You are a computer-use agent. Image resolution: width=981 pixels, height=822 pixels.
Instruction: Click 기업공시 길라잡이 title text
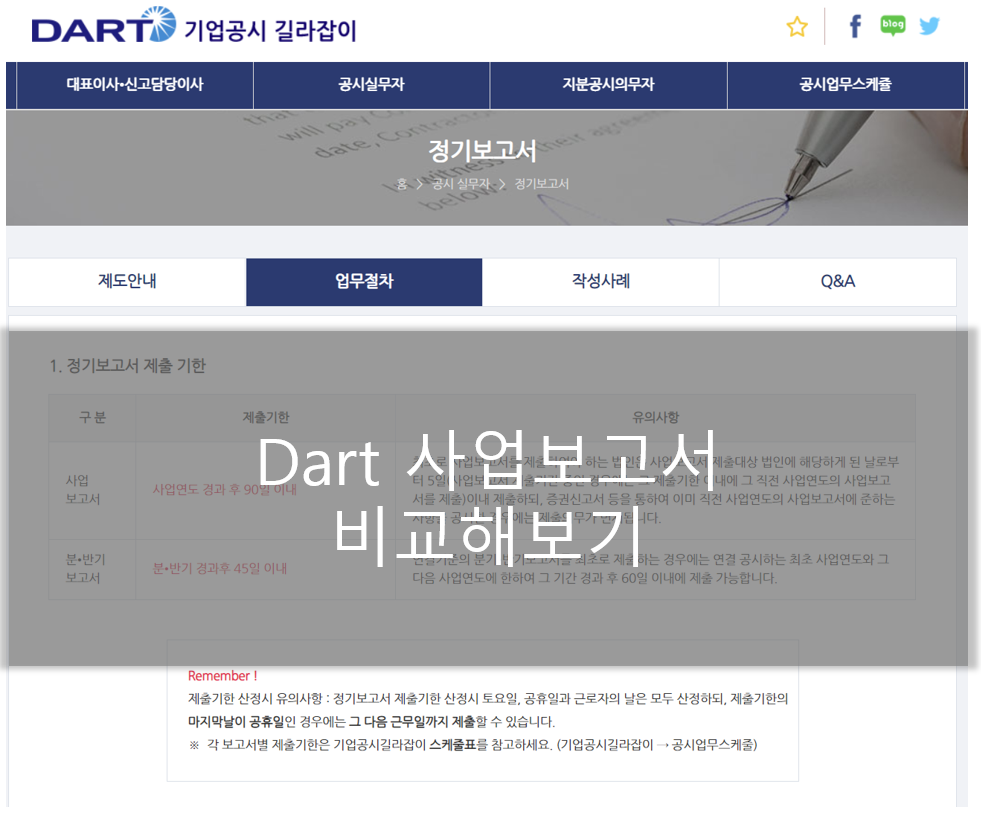pos(270,30)
